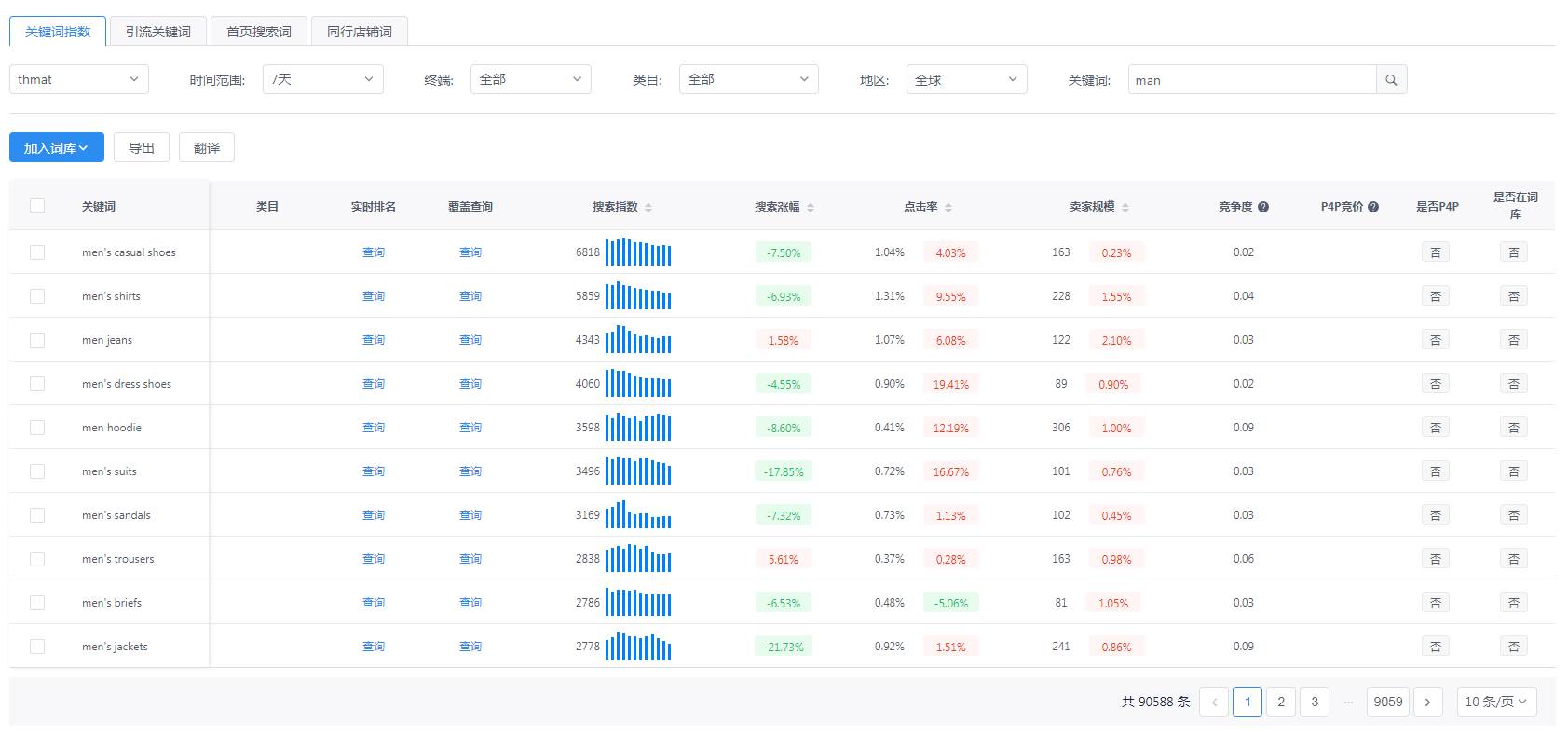The width and height of the screenshot is (1568, 737).
Task: Jump to last page 9059
Action: (1388, 702)
